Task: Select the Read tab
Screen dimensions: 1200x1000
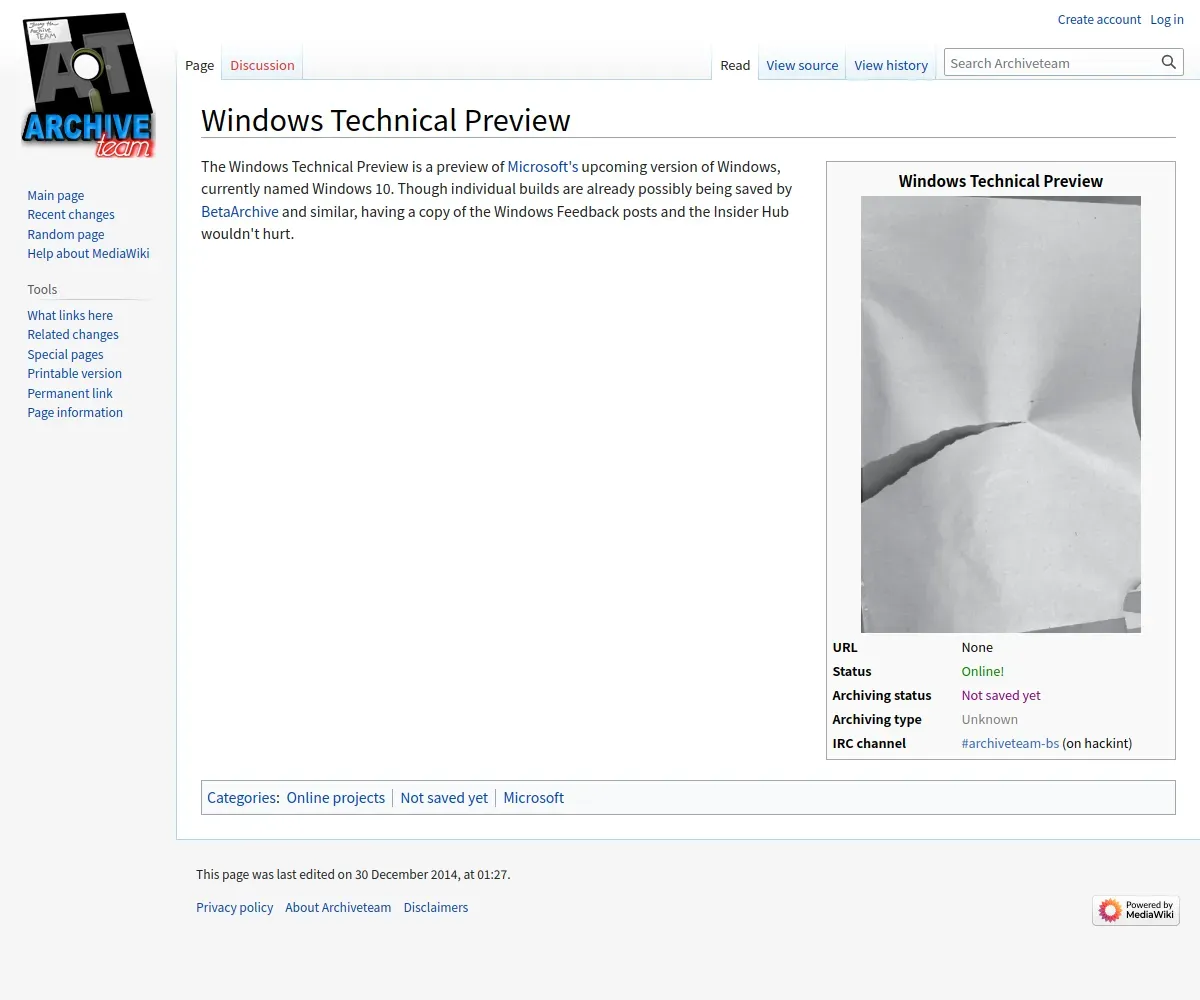Action: pyautogui.click(x=735, y=65)
